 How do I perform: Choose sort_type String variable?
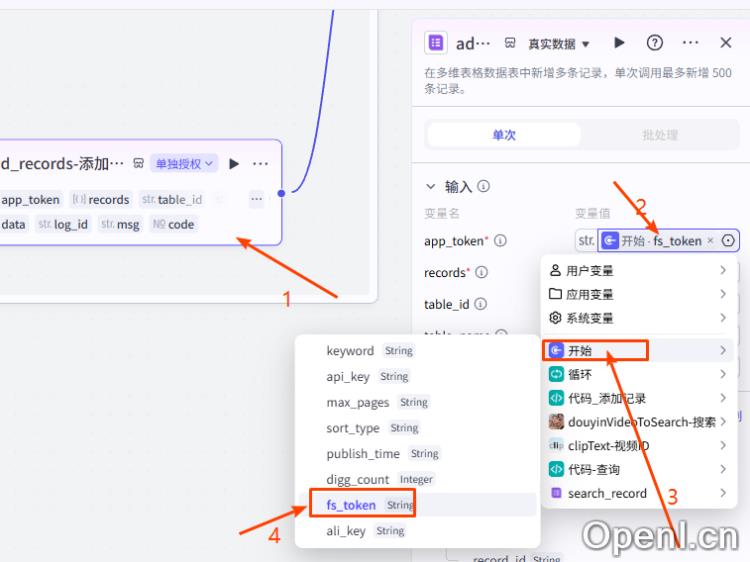418,428
